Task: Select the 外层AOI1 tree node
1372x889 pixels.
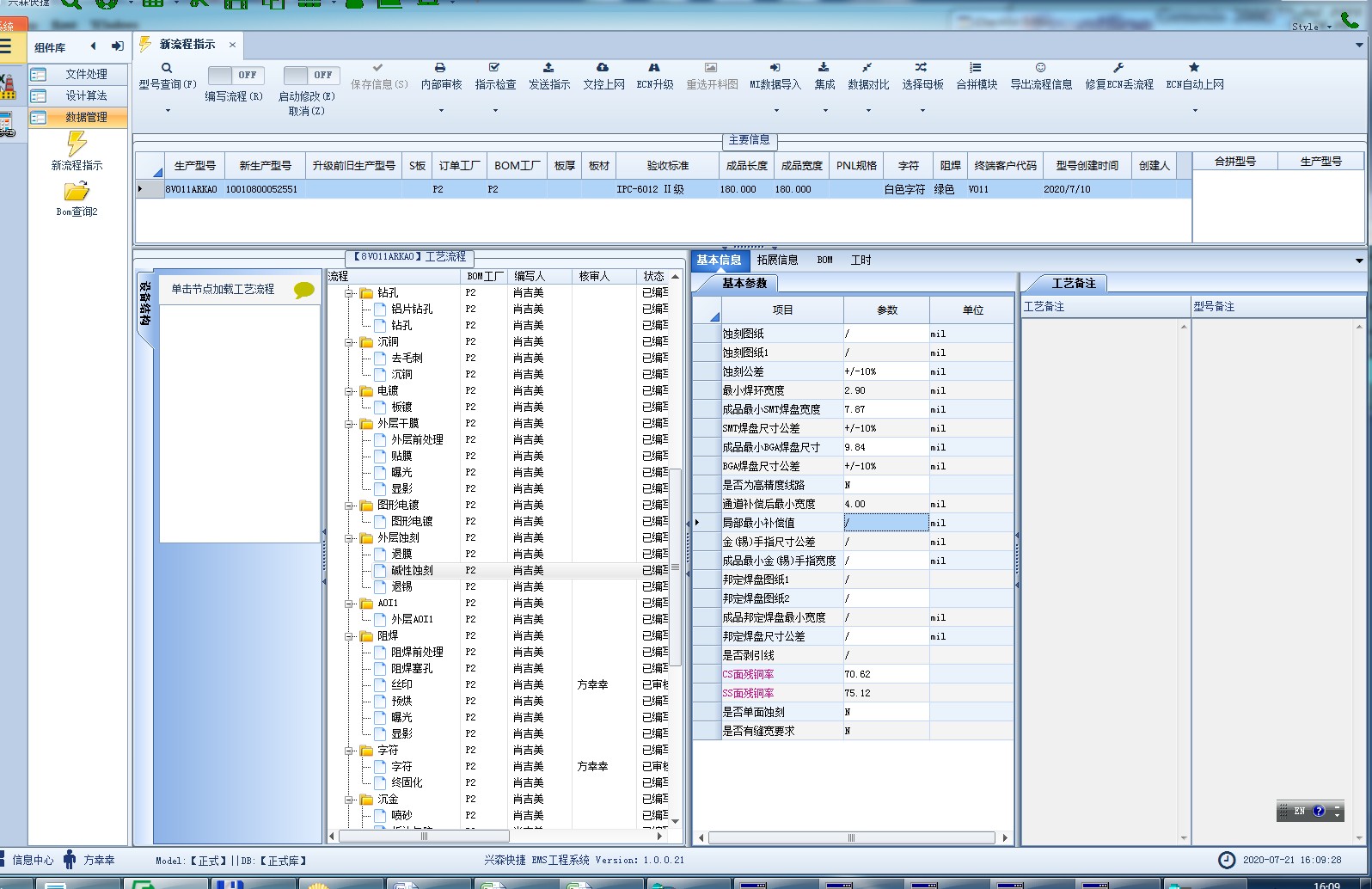Action: point(412,620)
